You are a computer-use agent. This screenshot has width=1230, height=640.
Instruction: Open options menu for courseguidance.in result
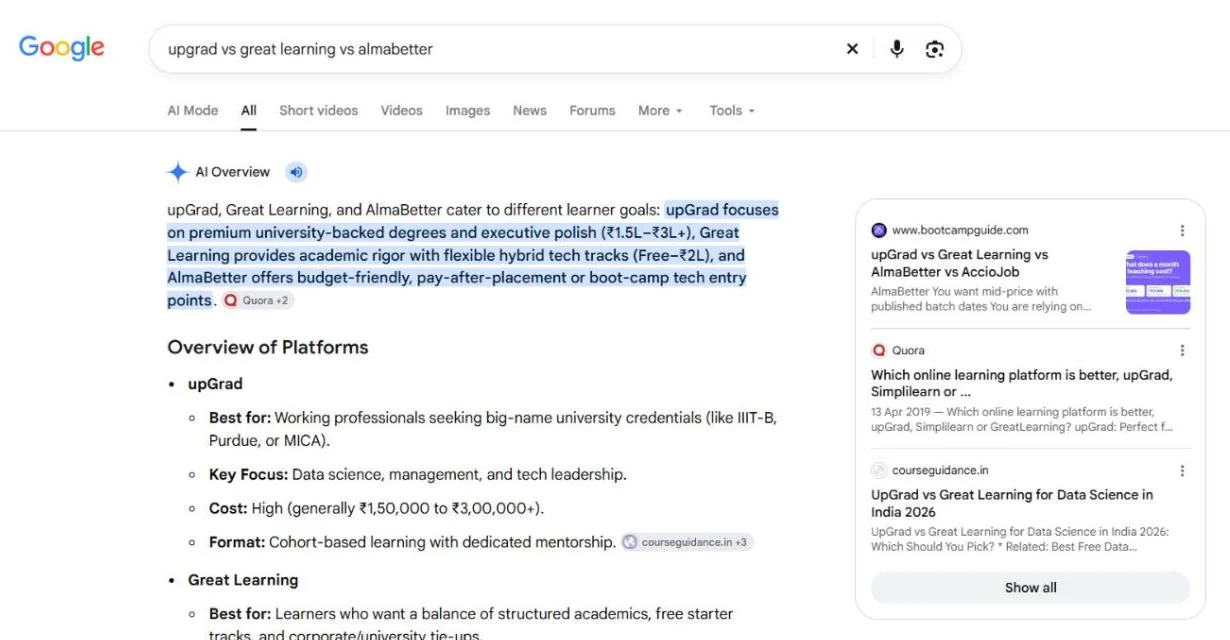pyautogui.click(x=1182, y=470)
